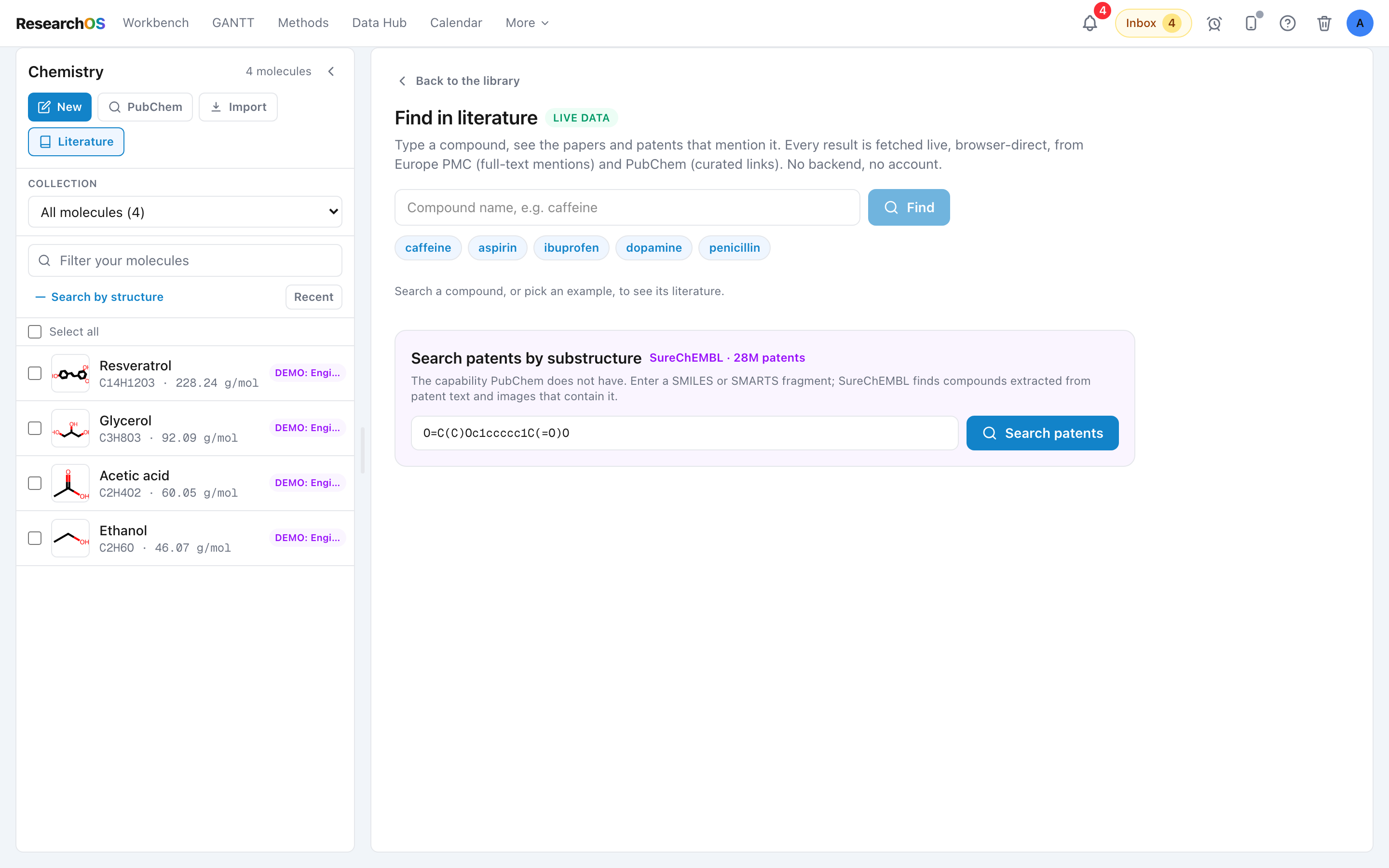Click the Search patents button
The height and width of the screenshot is (868, 1389).
[1042, 433]
